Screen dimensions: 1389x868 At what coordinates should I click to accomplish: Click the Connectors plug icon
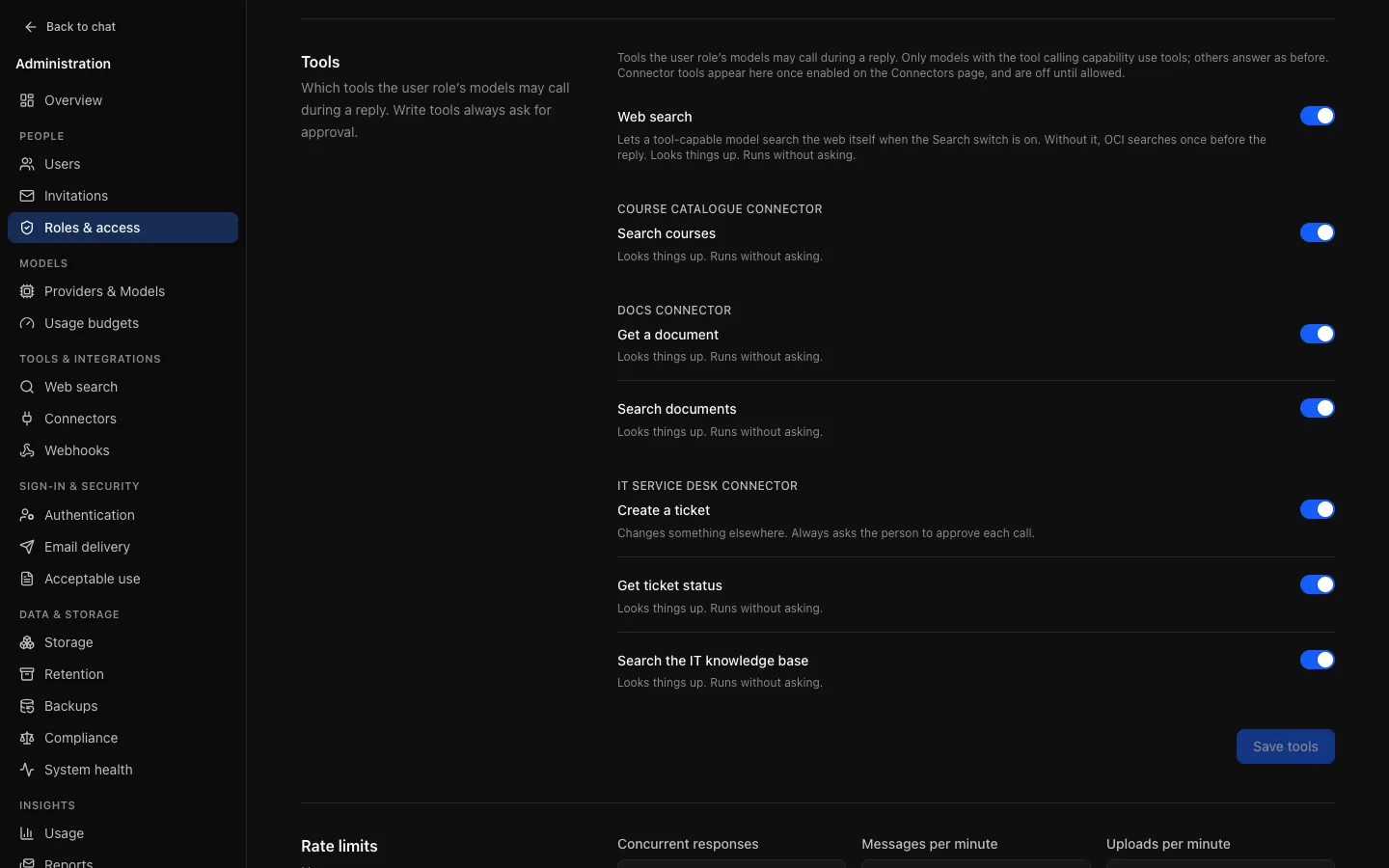[27, 419]
